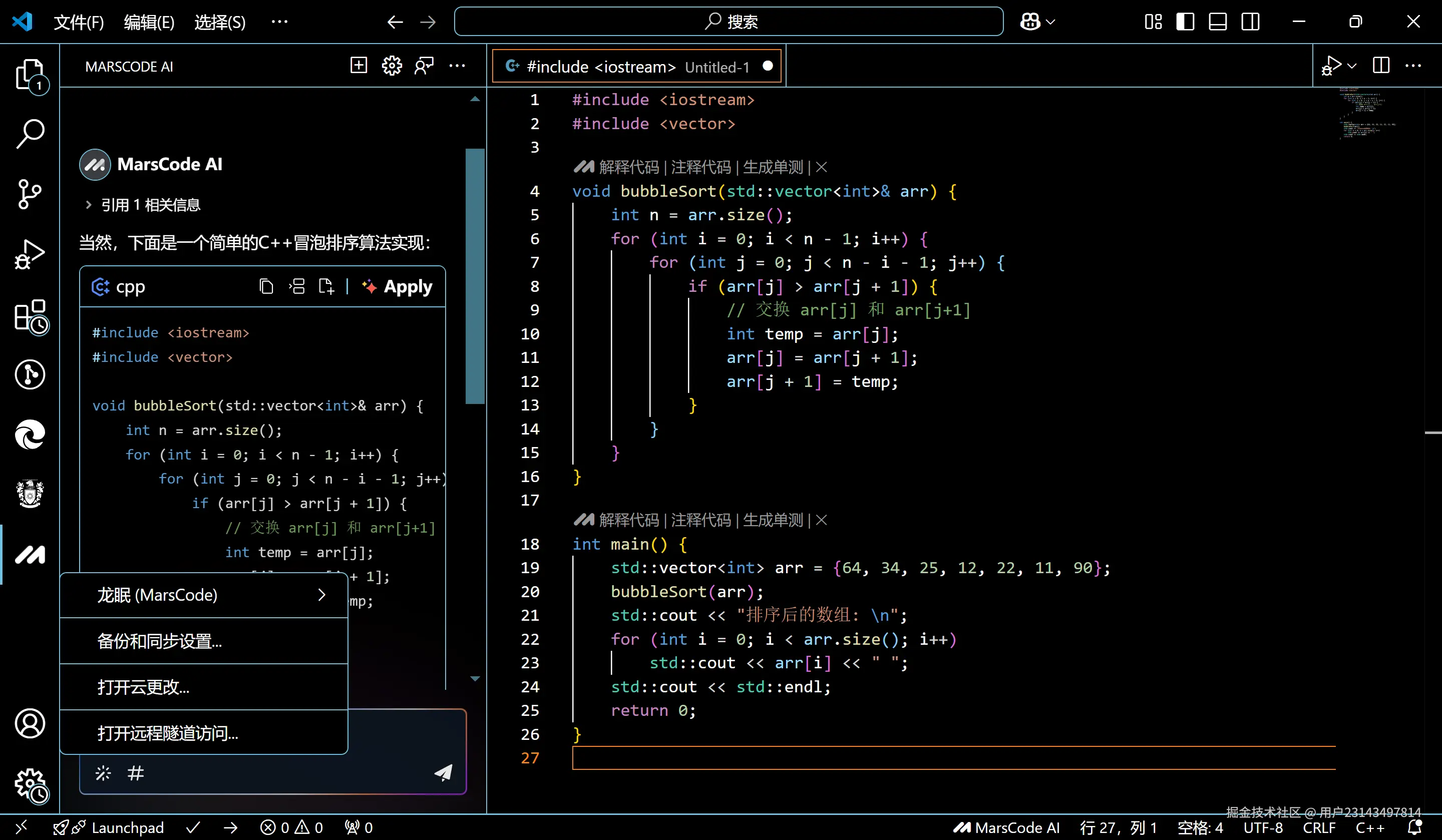Image resolution: width=1442 pixels, height=840 pixels.
Task: Click the MarsCode activity bar icon
Action: click(x=30, y=554)
